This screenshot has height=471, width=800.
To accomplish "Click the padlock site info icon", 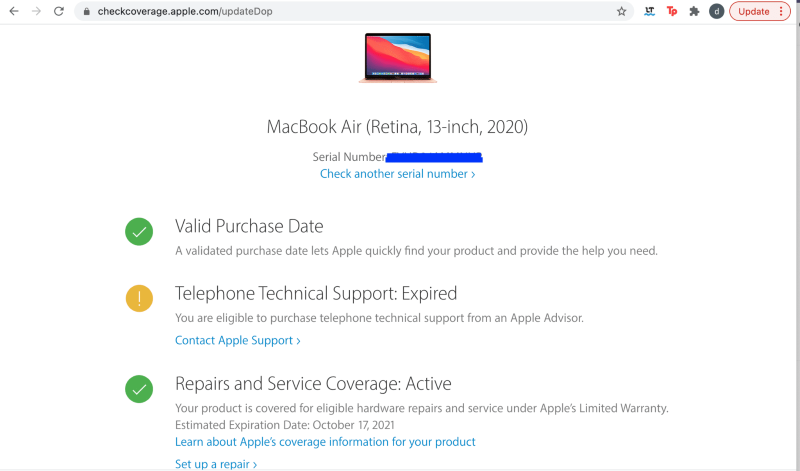I will [87, 12].
